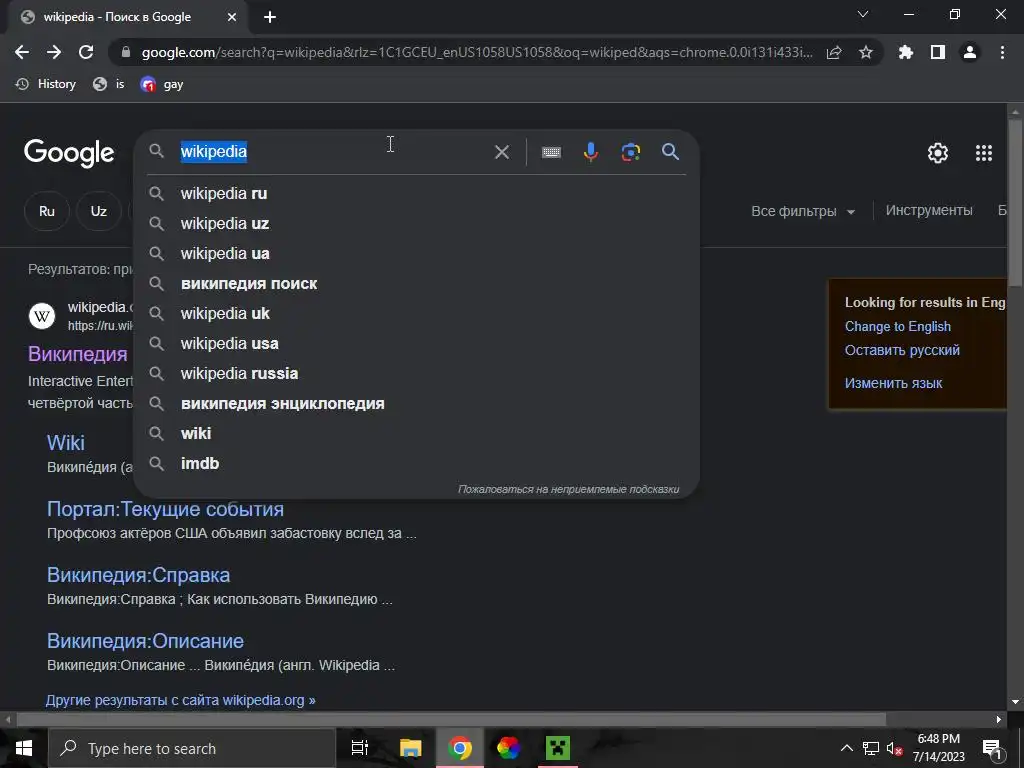Click the 'Ru' filter chip
Screen dimensions: 1024x768
(47, 211)
